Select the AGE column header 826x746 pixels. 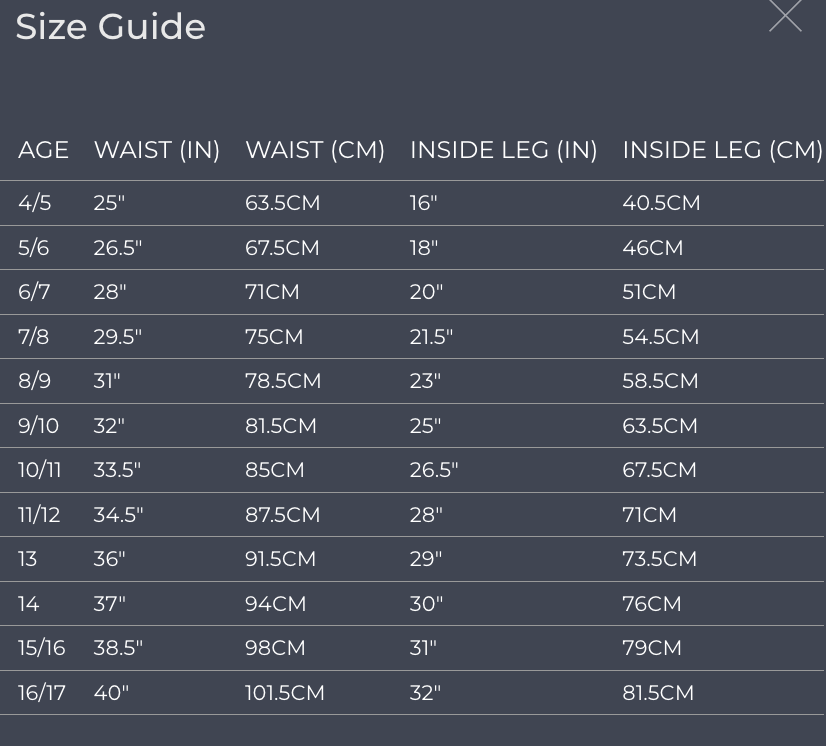(43, 150)
